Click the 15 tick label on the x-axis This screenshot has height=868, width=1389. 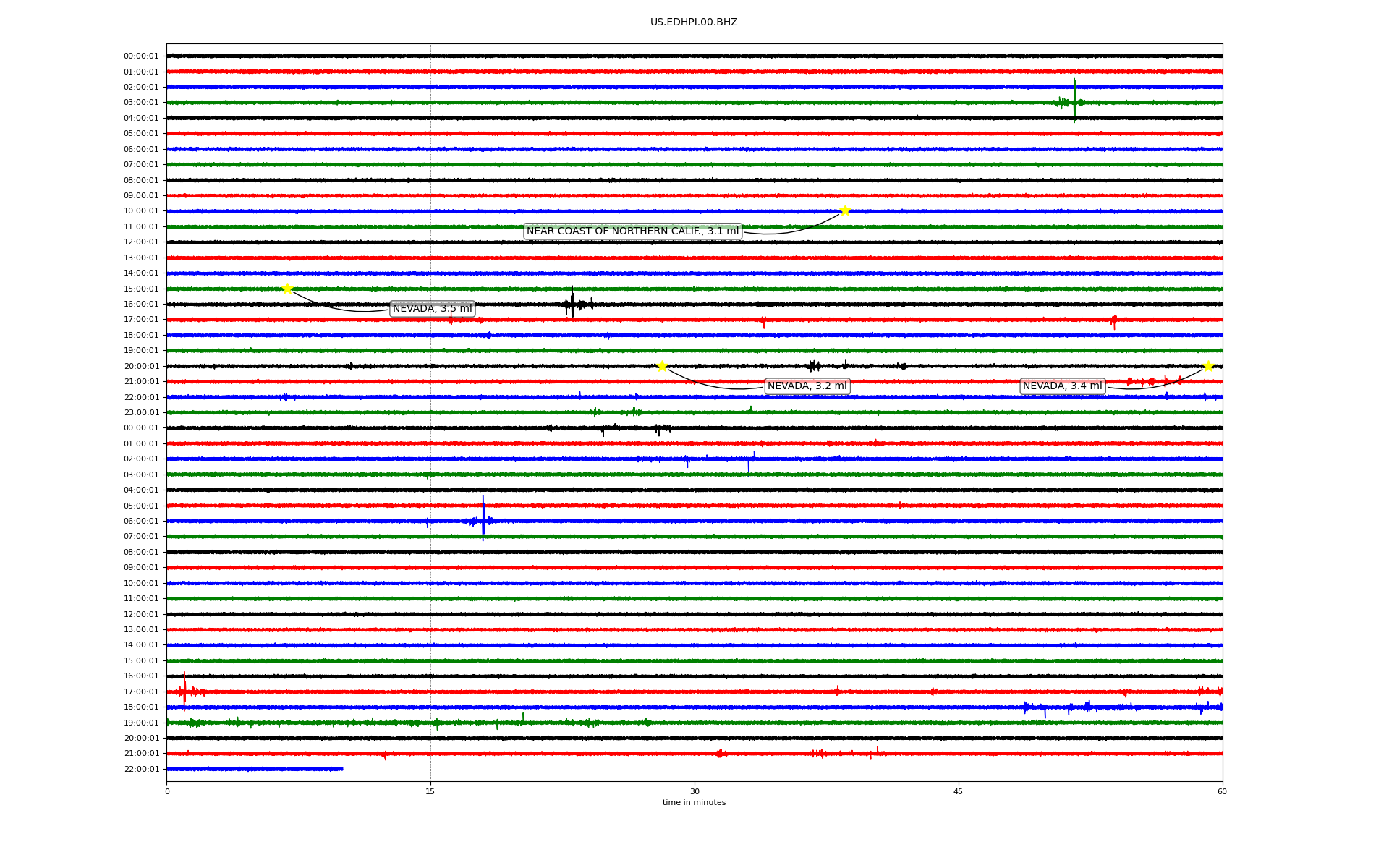(430, 791)
